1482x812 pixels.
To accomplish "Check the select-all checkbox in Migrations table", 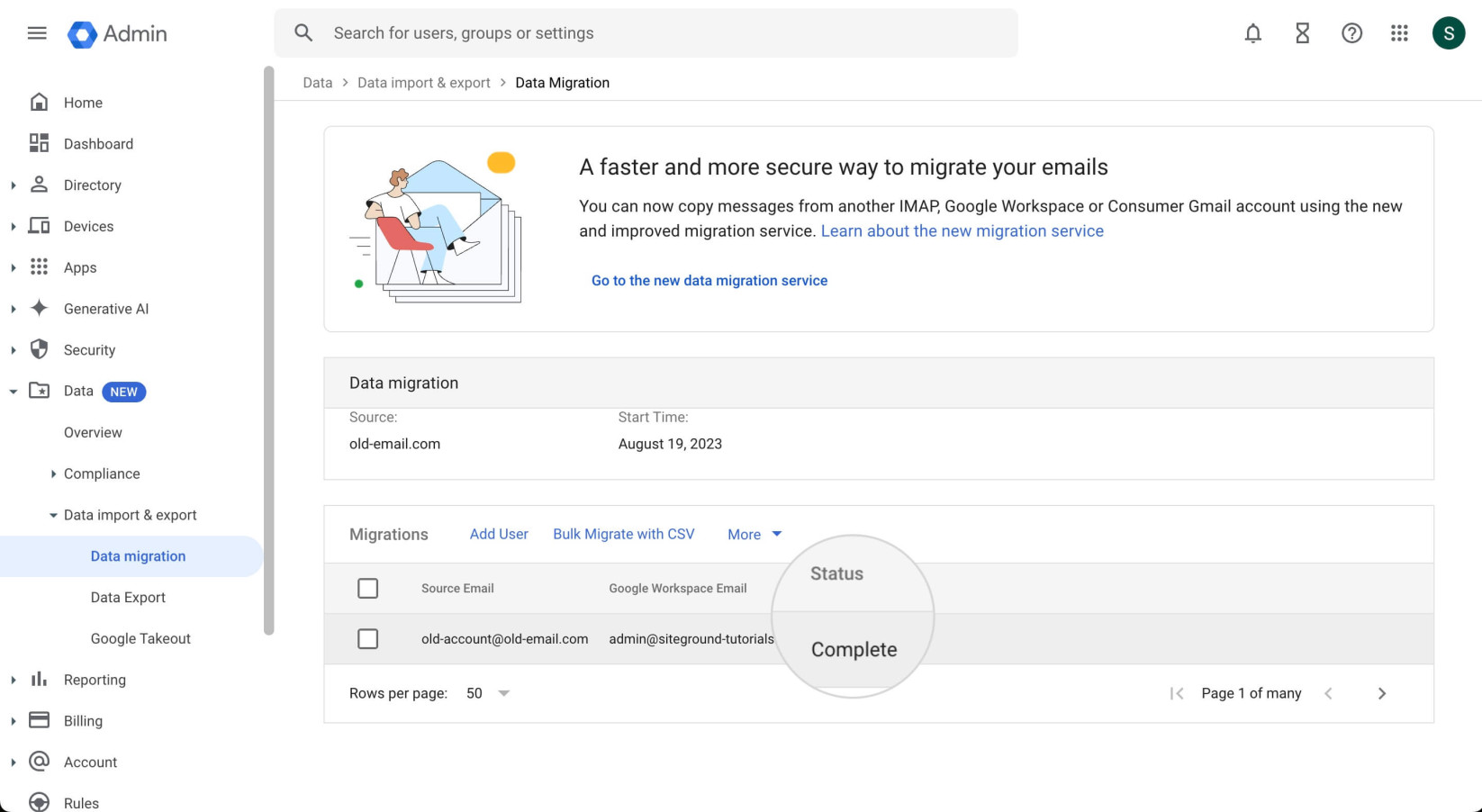I will pyautogui.click(x=367, y=588).
